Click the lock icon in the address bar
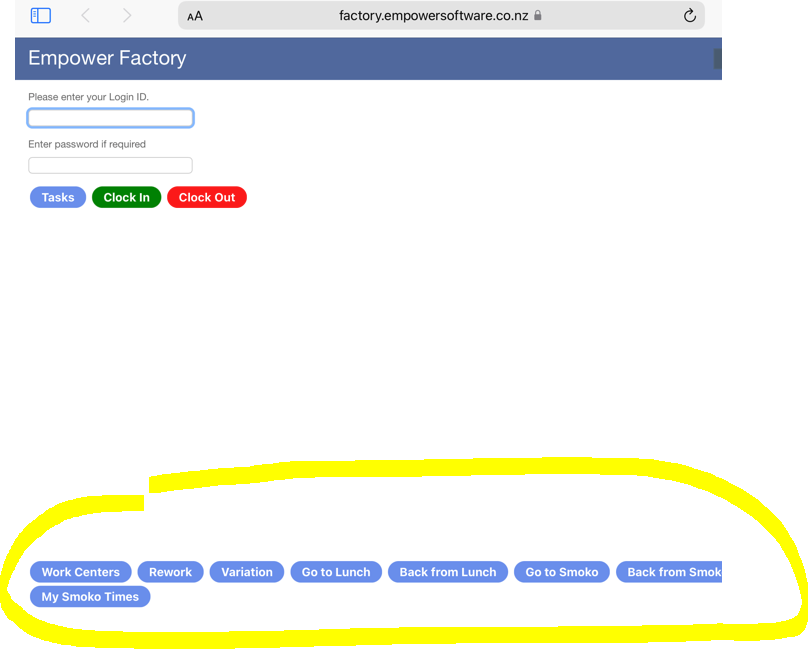 coord(538,16)
